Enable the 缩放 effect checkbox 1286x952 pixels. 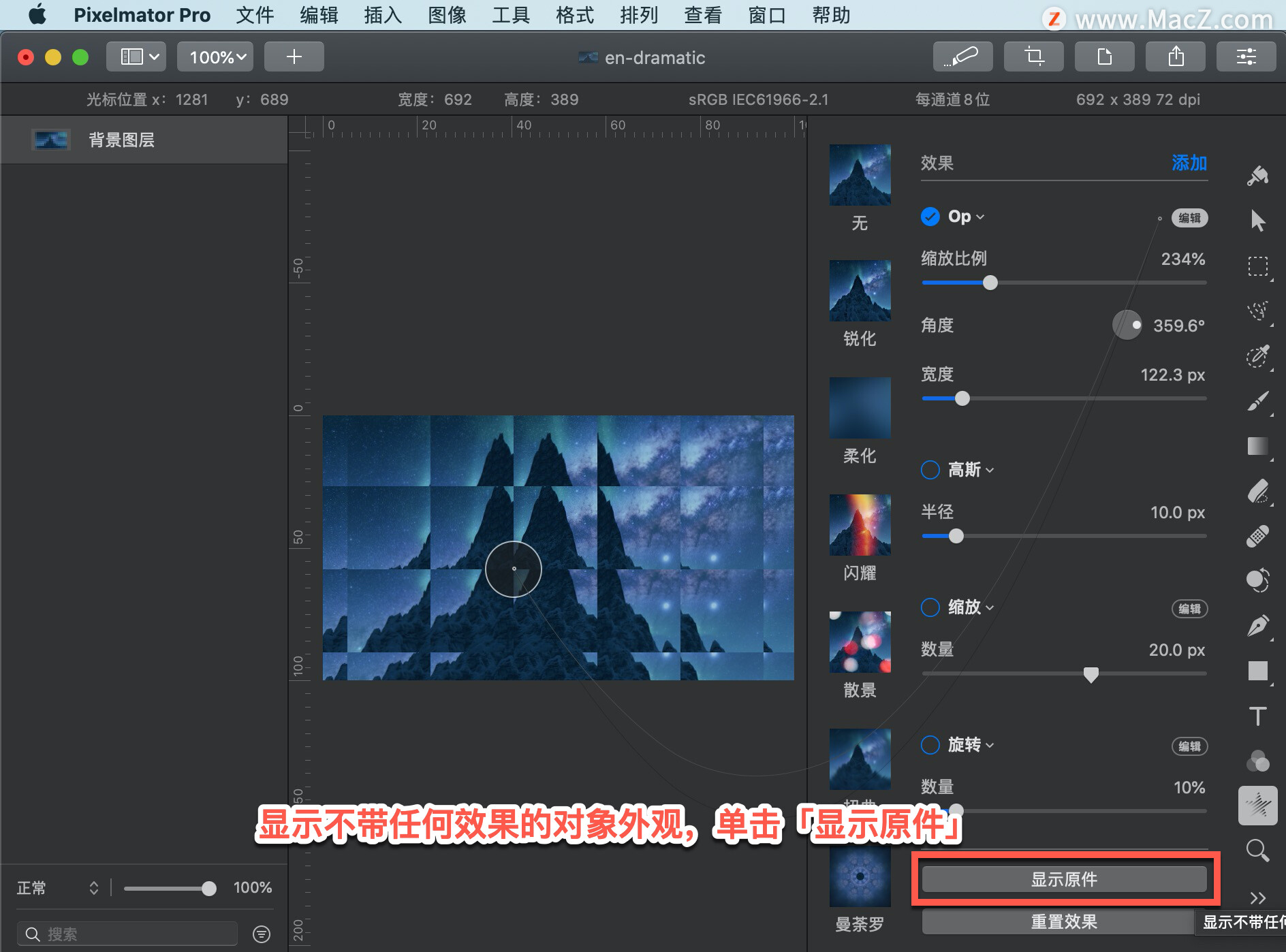click(x=930, y=607)
